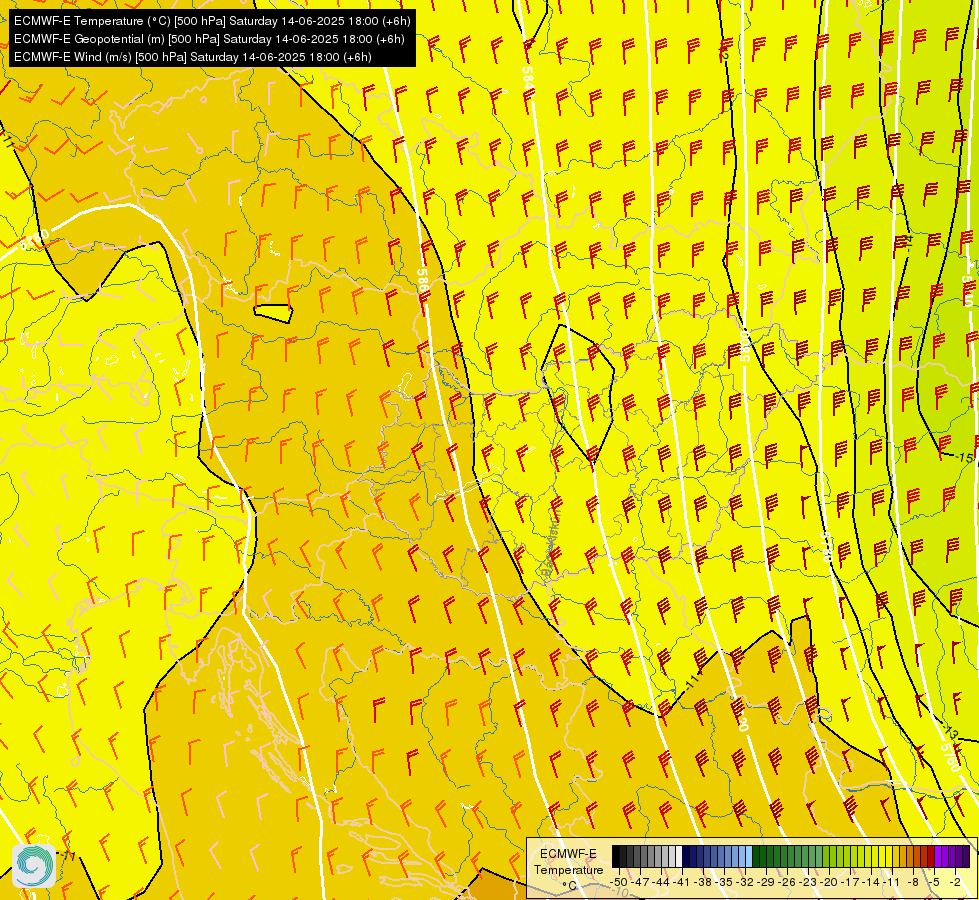Screen dimensions: 979x900
Task: Select the ECMWF-E Temperature 500 hPa title line
Action: click(x=212, y=21)
